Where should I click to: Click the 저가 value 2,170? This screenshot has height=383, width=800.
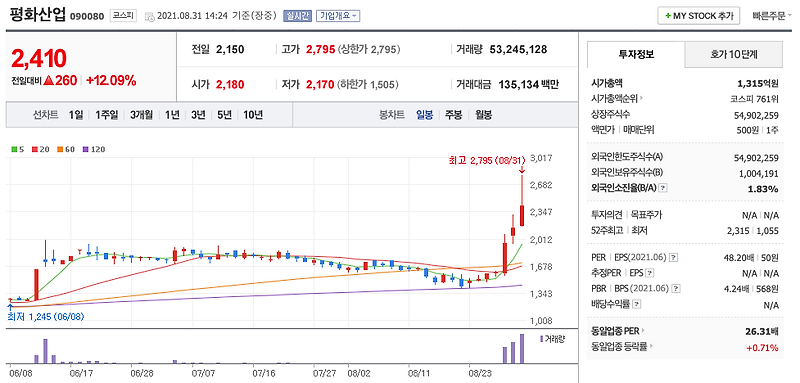(x=320, y=84)
